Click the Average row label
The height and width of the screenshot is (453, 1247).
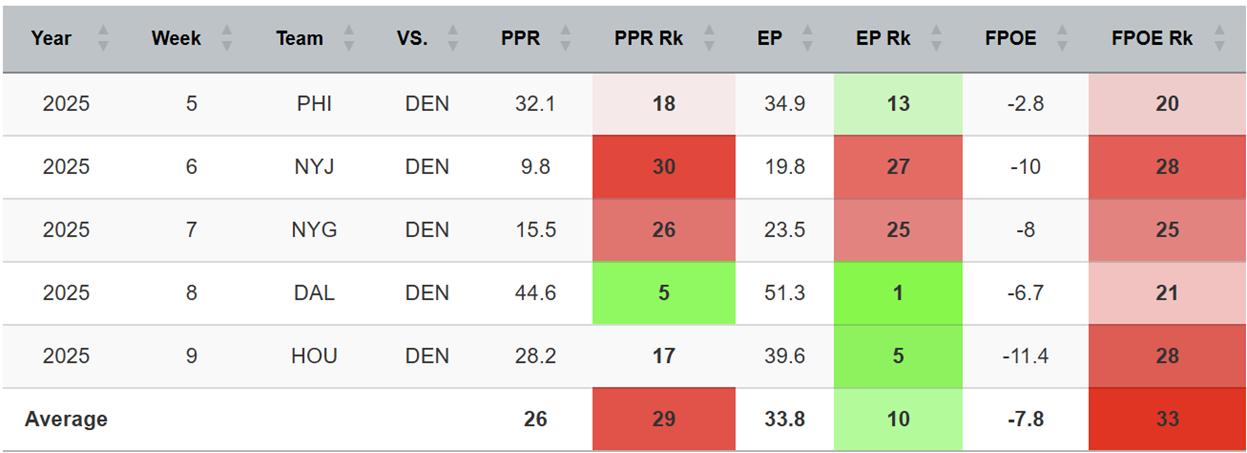pos(66,419)
